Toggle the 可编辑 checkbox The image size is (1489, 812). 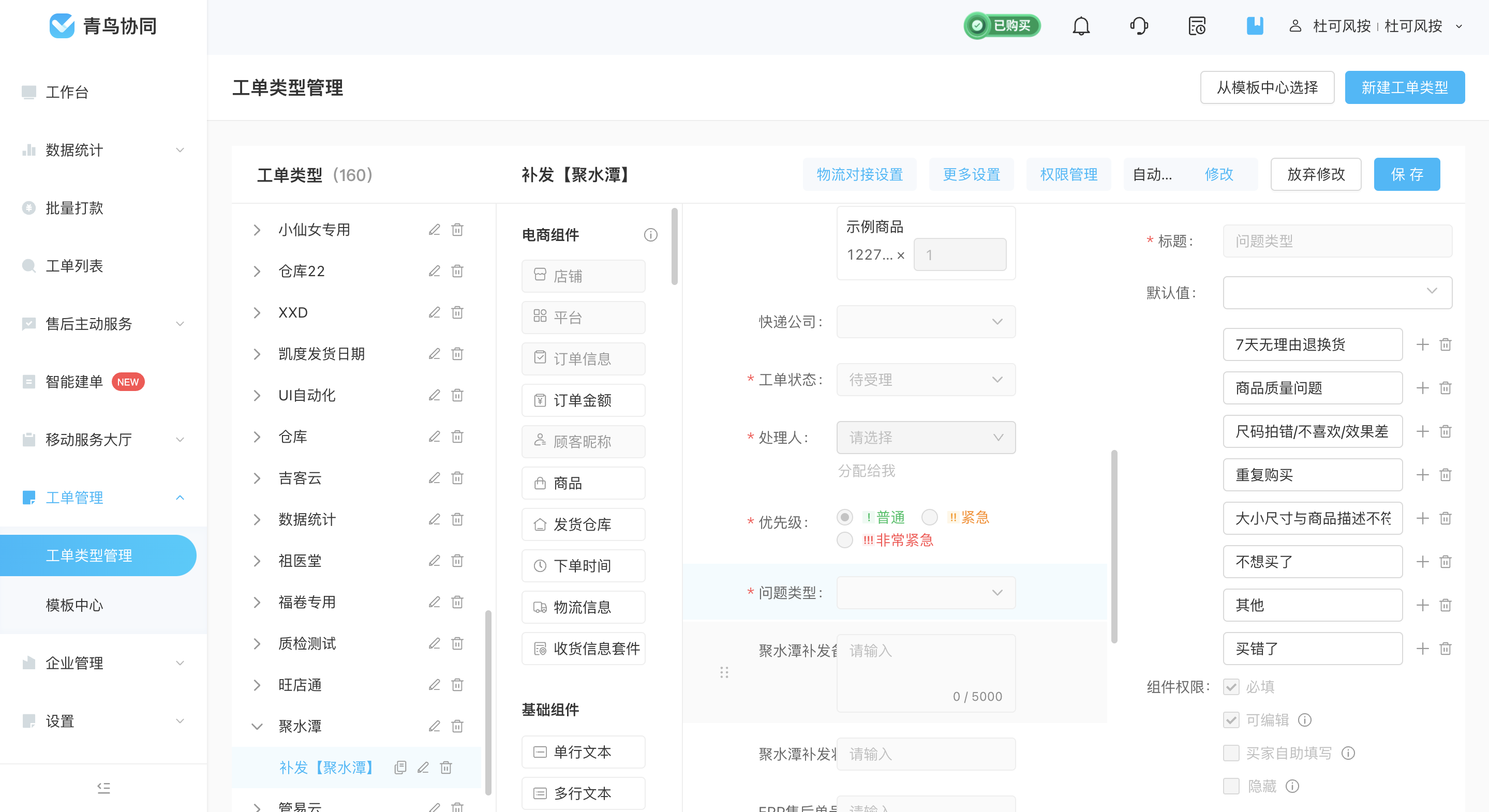(1231, 719)
